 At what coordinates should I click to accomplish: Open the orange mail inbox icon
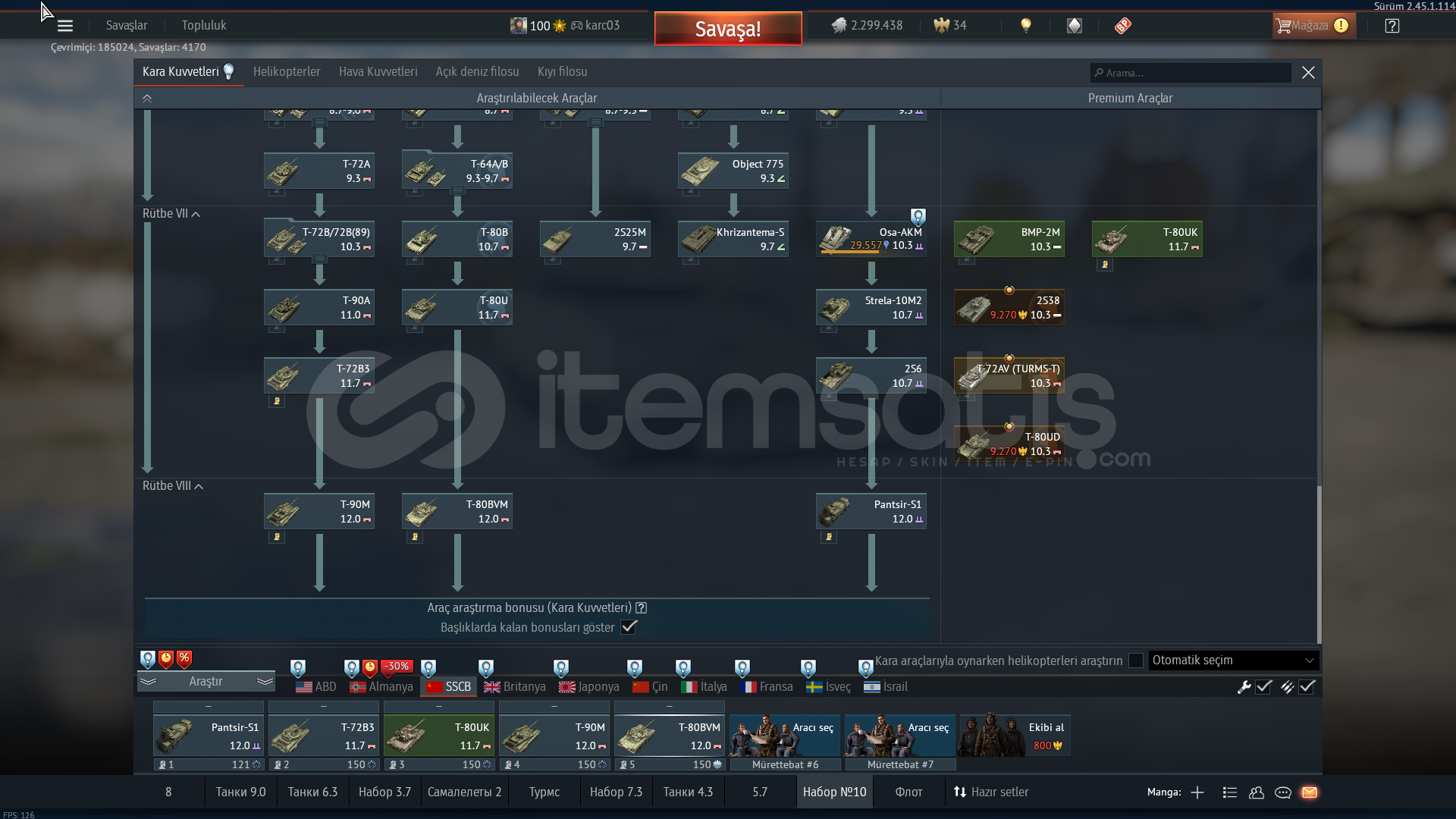[x=1310, y=792]
